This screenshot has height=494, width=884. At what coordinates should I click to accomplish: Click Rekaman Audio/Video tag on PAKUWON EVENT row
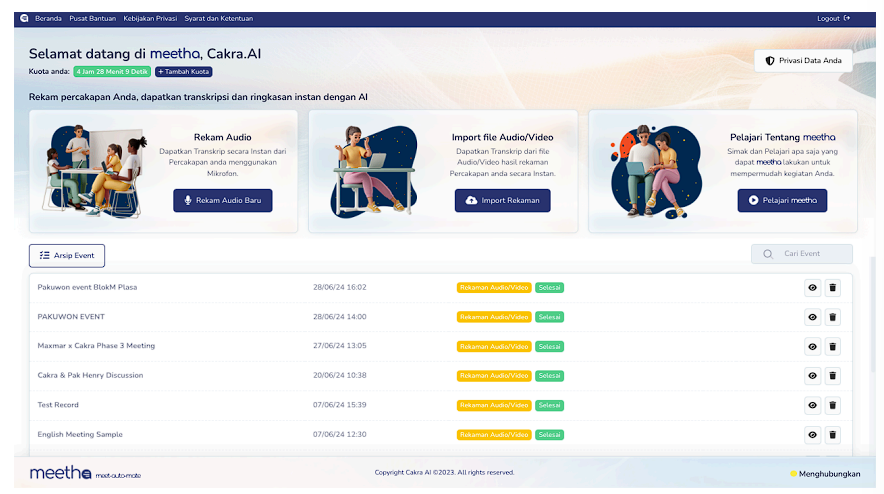coord(494,317)
